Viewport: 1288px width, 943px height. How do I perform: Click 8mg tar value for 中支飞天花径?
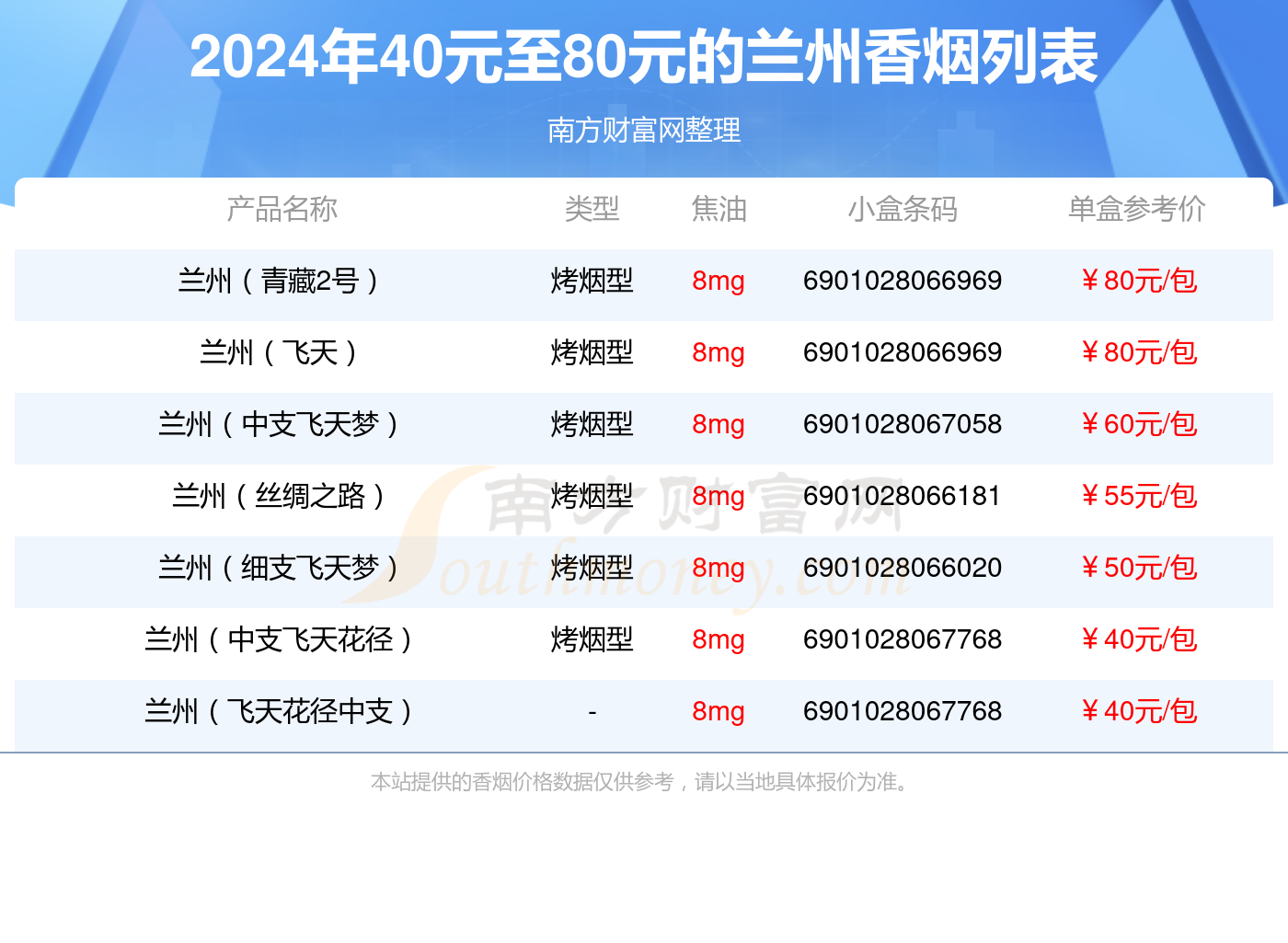coord(719,639)
